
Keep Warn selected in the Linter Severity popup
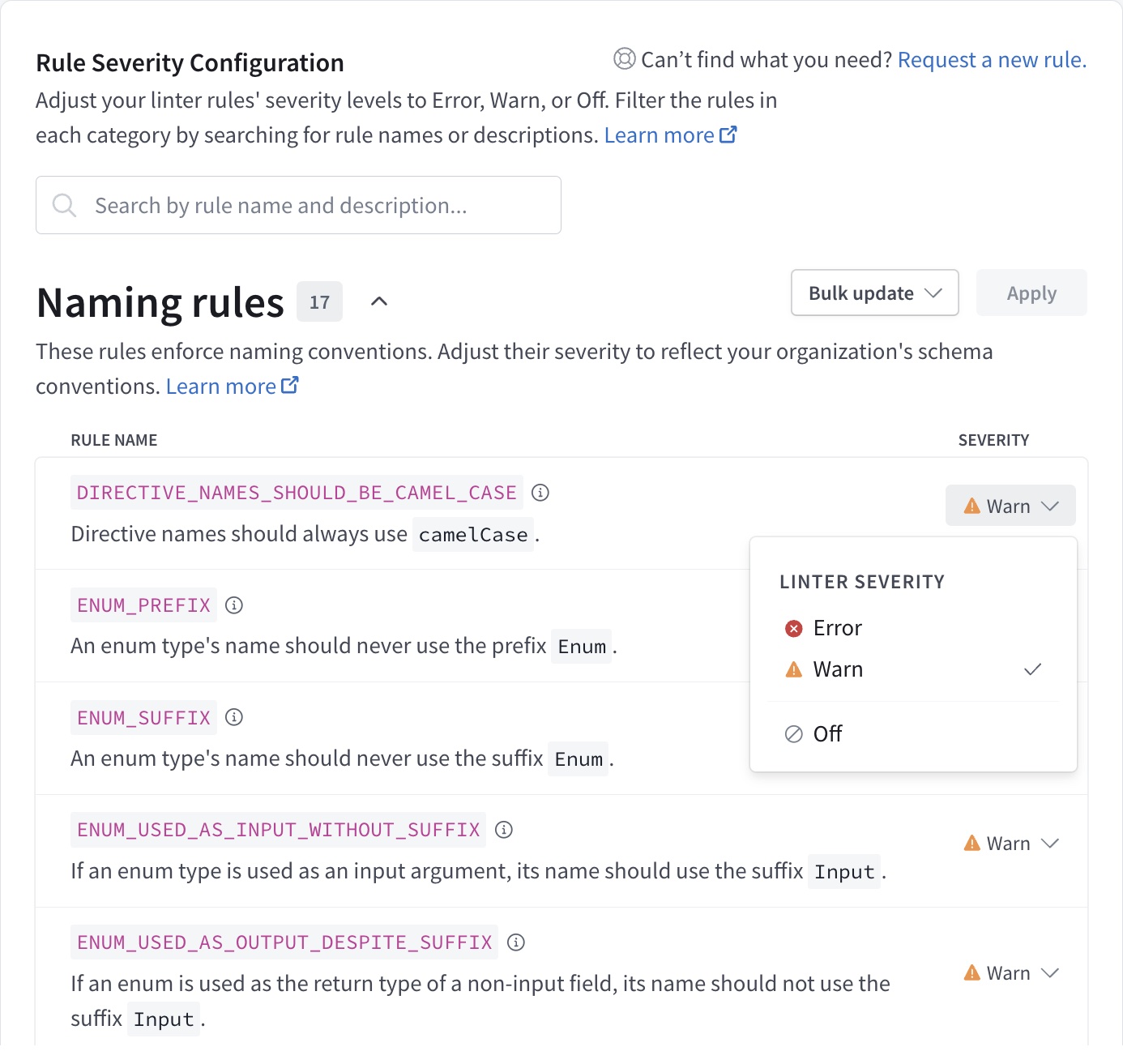tap(838, 669)
